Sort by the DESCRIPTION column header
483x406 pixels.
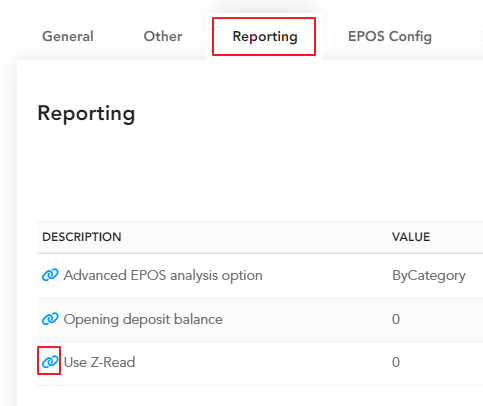tap(82, 237)
